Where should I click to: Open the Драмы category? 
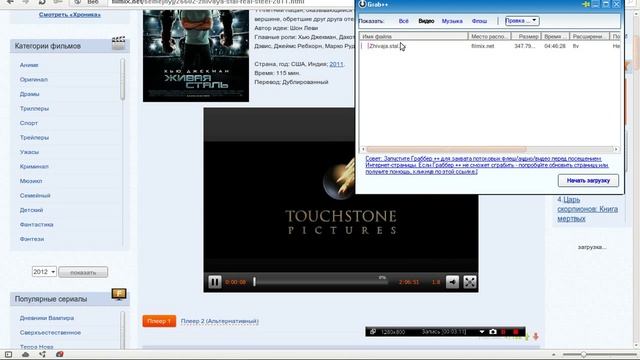point(29,94)
